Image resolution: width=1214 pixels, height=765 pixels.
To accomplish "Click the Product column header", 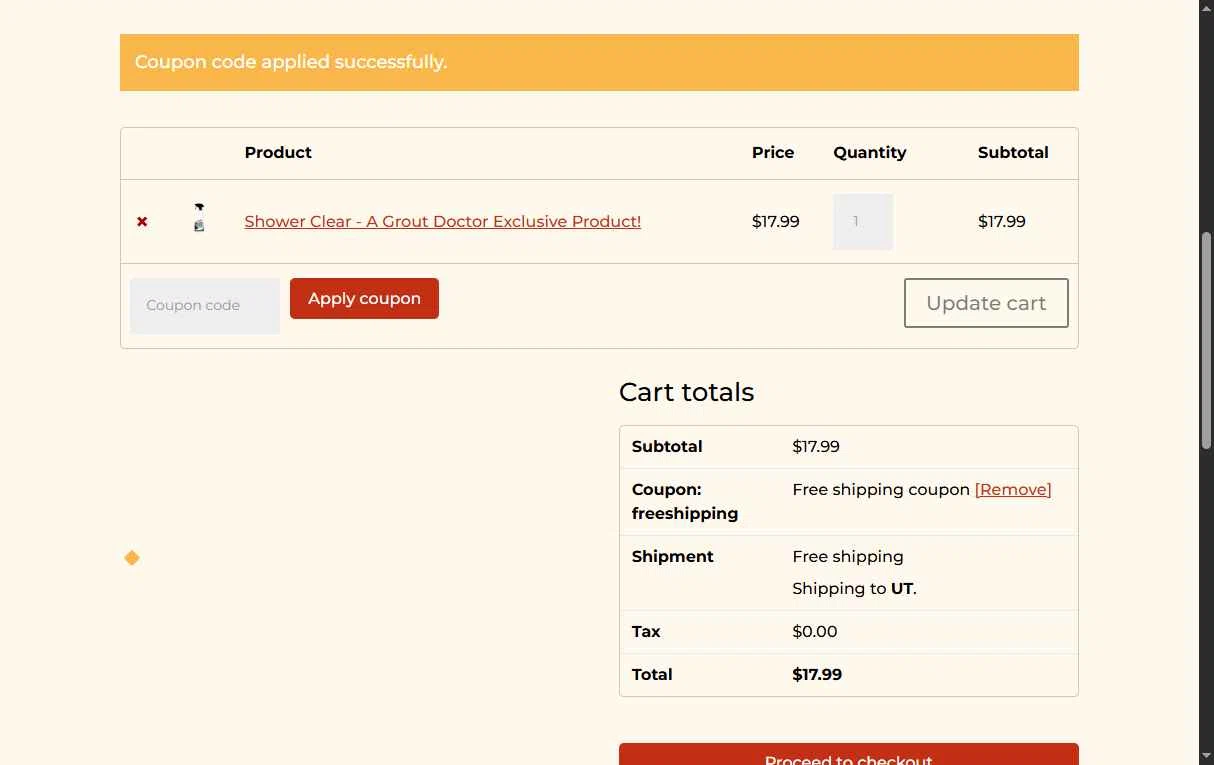I will [278, 152].
